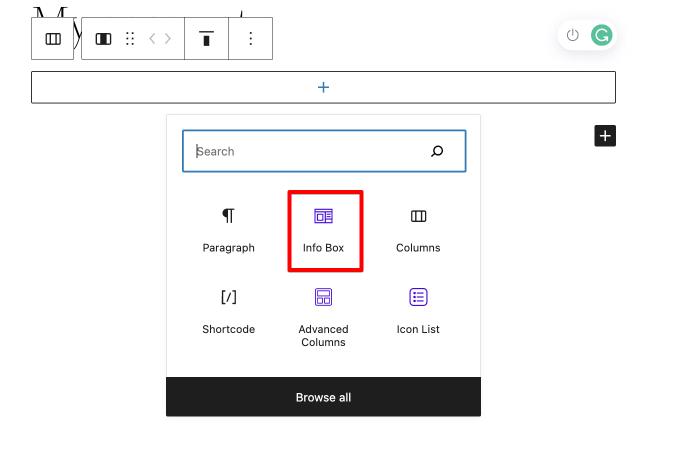Click the magnifying glass search icon

[437, 151]
